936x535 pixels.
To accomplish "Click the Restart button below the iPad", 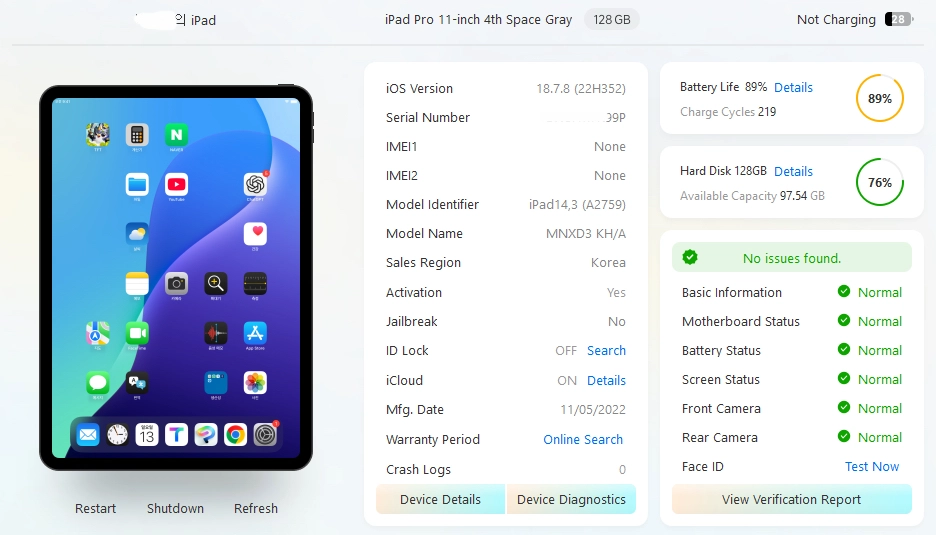I will 96,508.
